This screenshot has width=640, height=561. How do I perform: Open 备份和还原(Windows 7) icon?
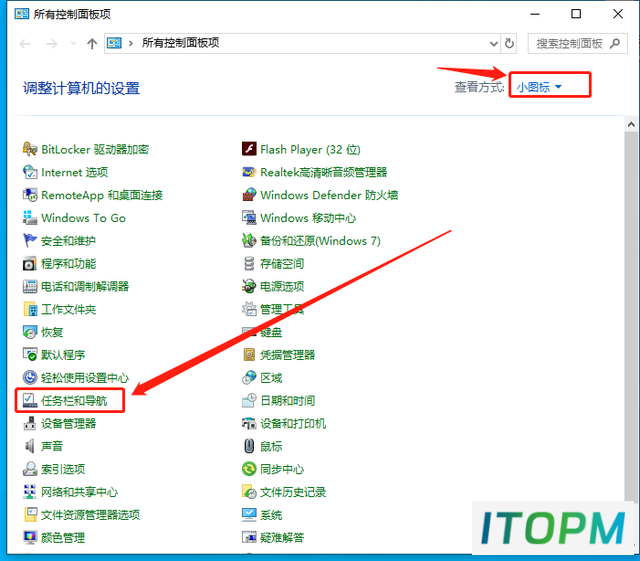click(249, 241)
